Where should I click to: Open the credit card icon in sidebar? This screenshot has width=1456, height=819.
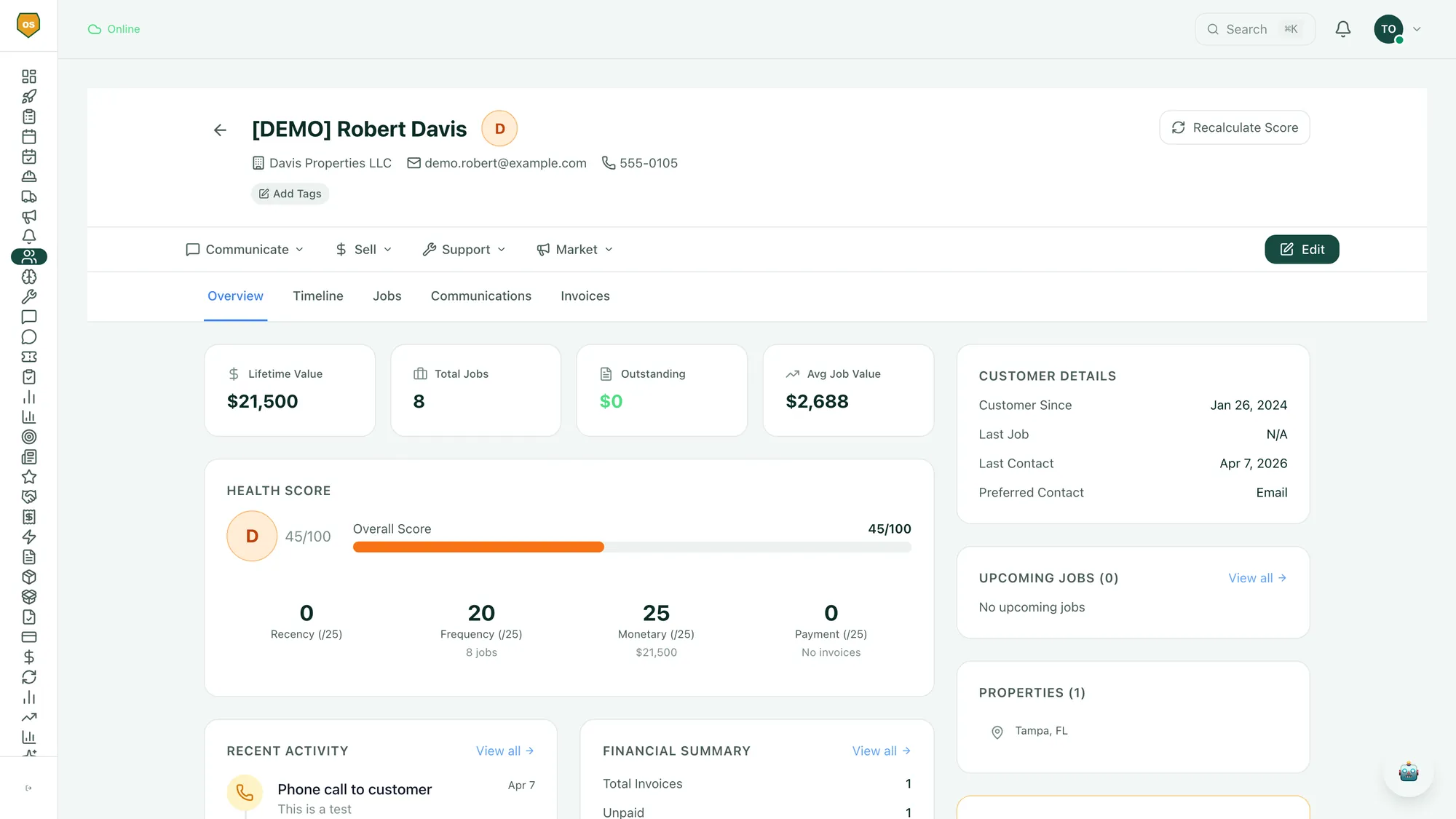[28, 637]
